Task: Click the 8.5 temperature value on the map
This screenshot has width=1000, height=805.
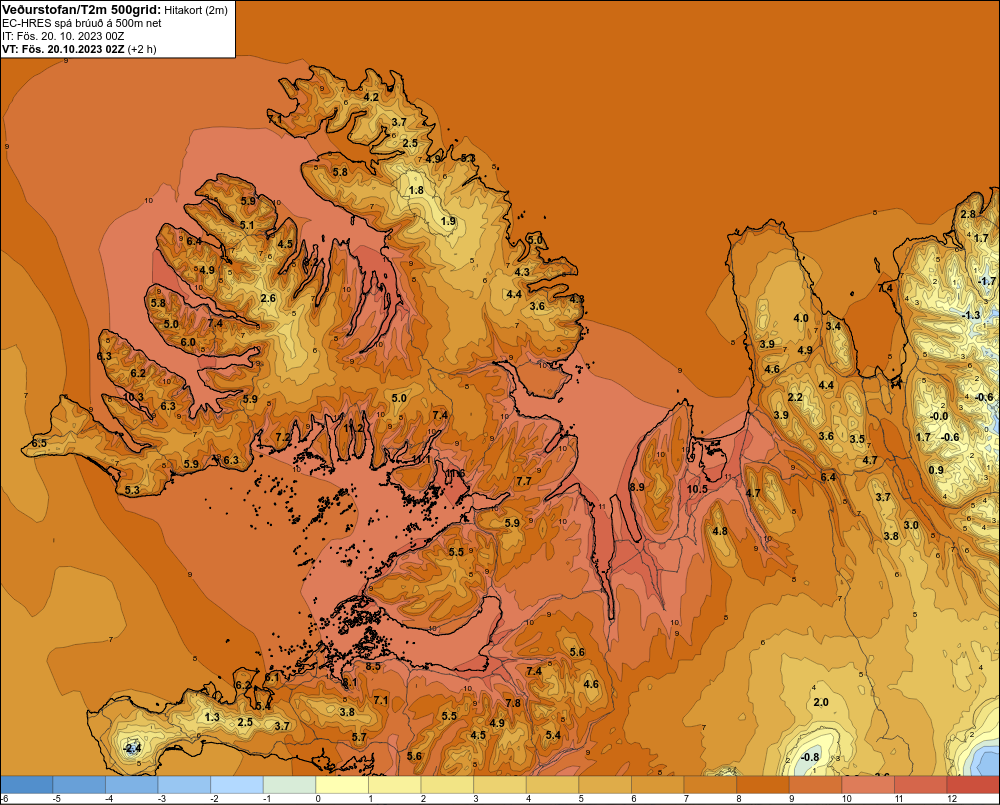Action: pyautogui.click(x=373, y=666)
